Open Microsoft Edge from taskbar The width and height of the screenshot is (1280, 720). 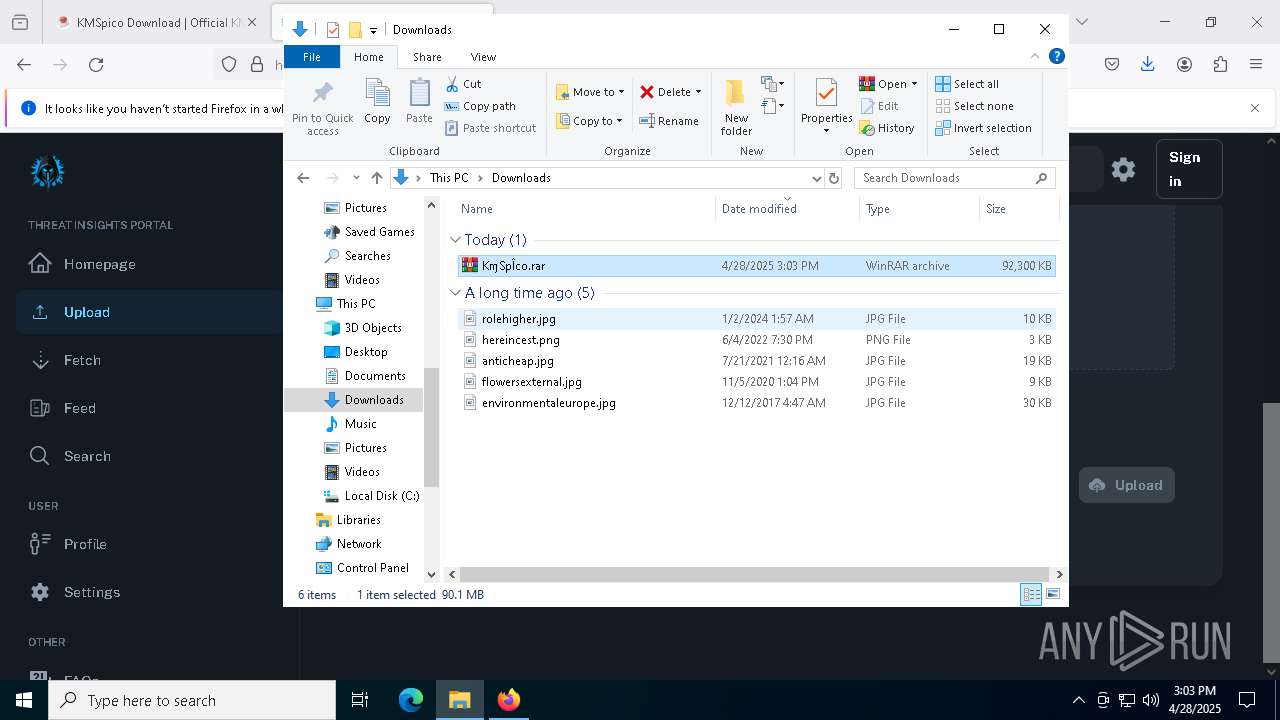coord(410,700)
